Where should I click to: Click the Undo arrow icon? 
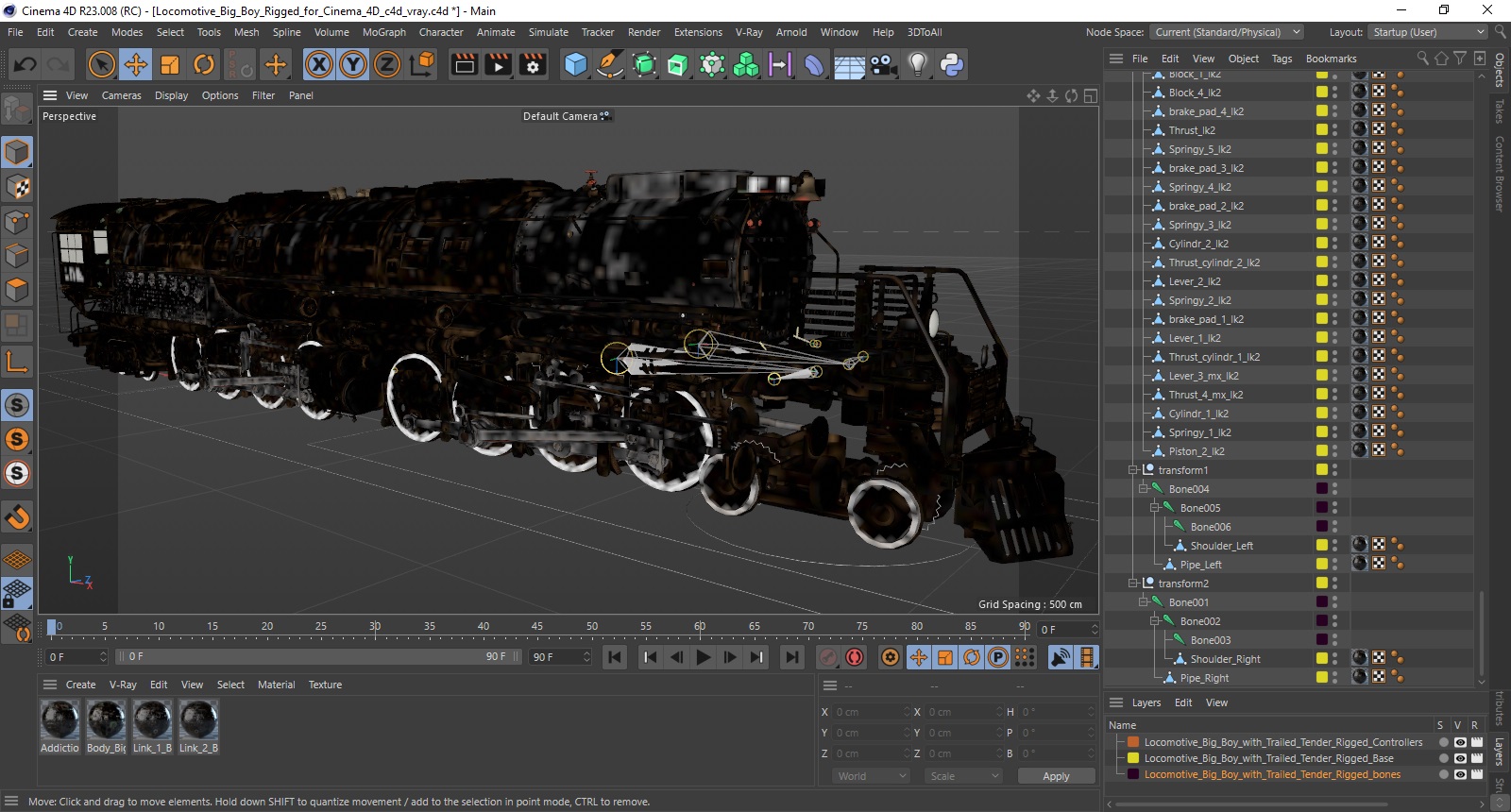point(25,64)
